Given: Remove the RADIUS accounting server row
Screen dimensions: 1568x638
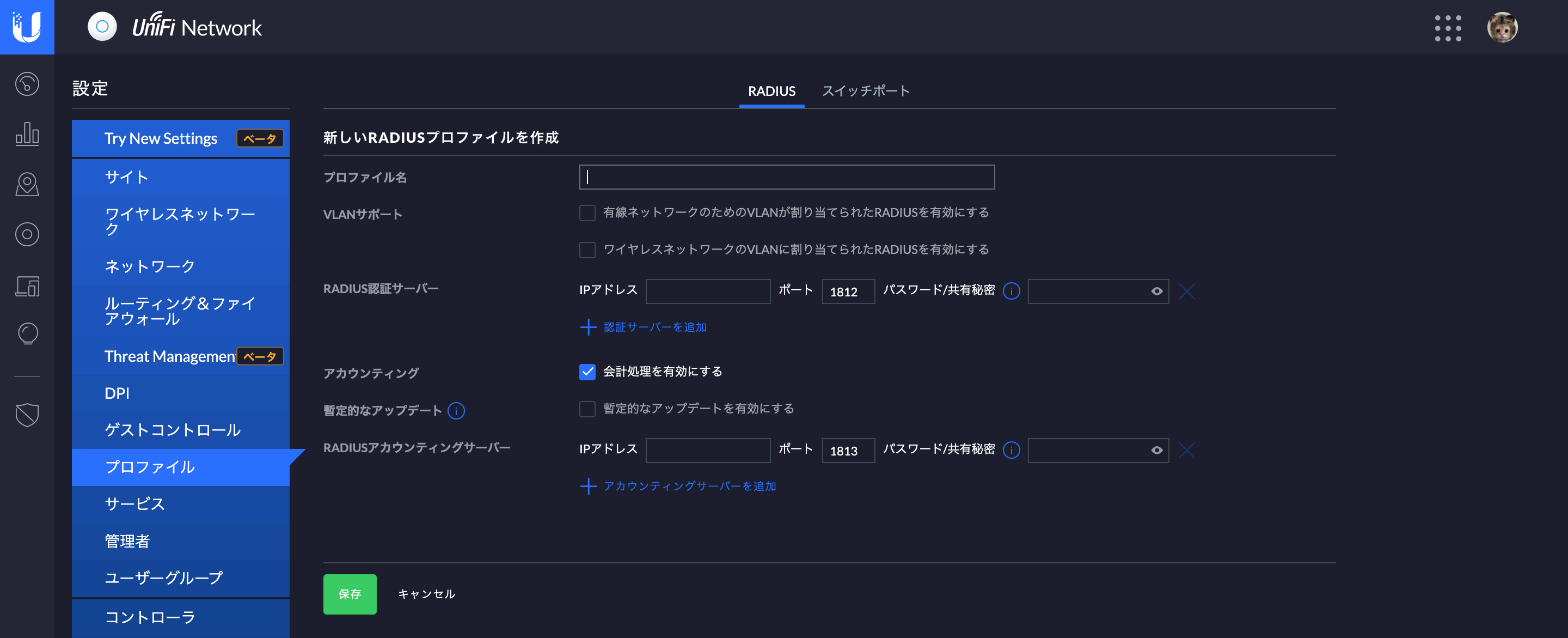Looking at the screenshot, I should 1186,451.
